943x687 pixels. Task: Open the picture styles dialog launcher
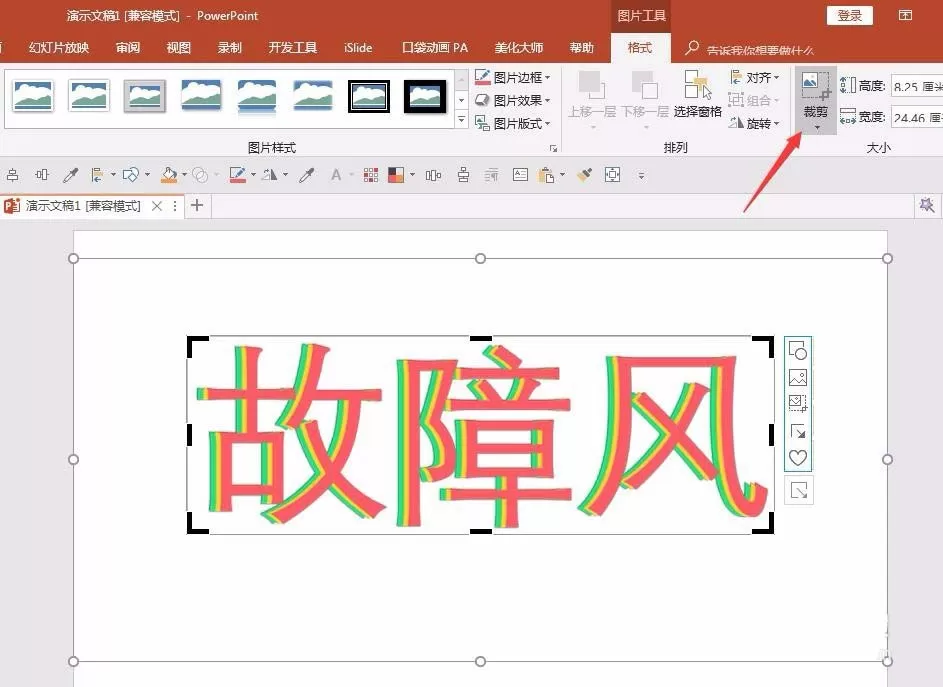point(553,148)
